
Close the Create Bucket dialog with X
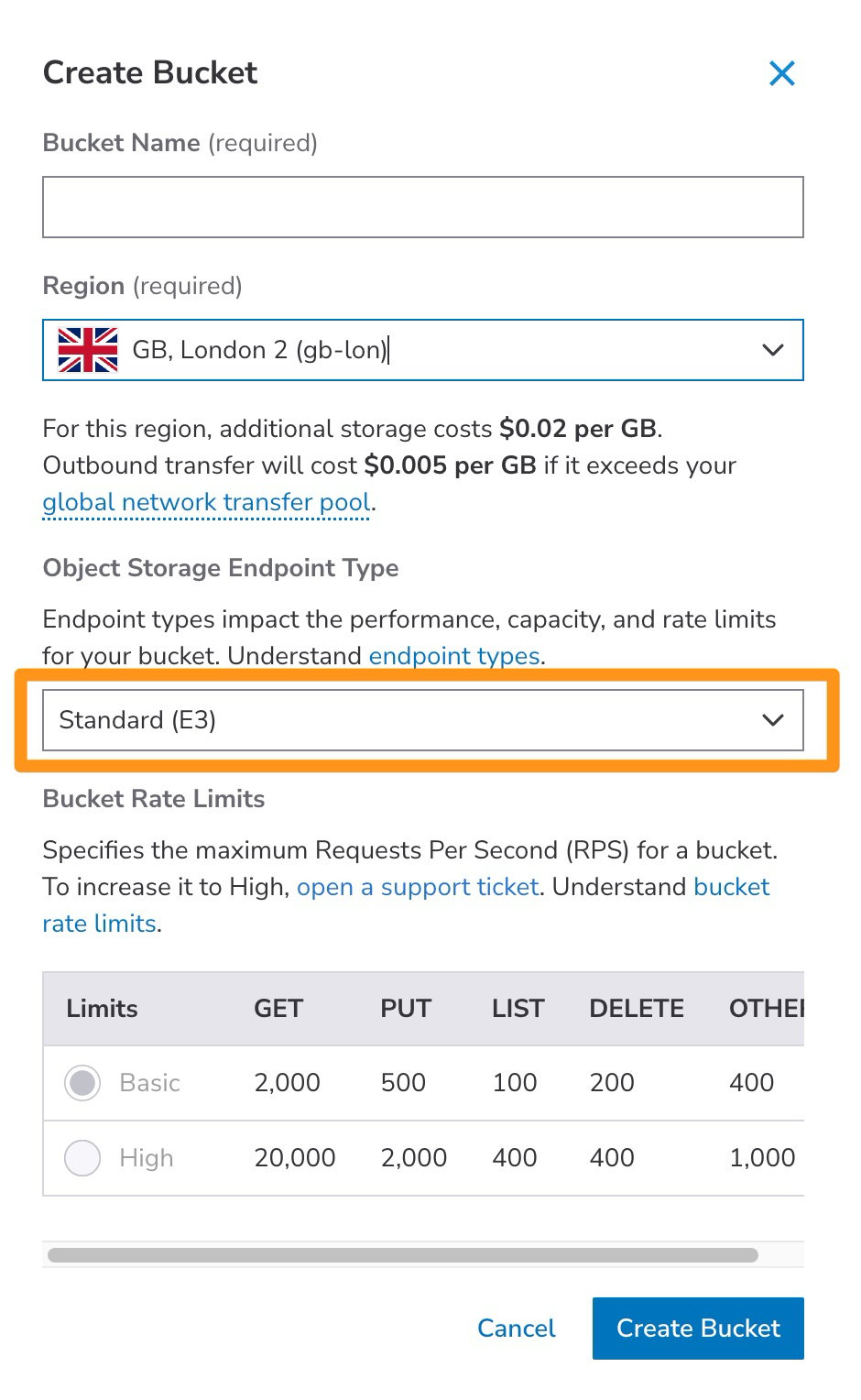point(781,73)
